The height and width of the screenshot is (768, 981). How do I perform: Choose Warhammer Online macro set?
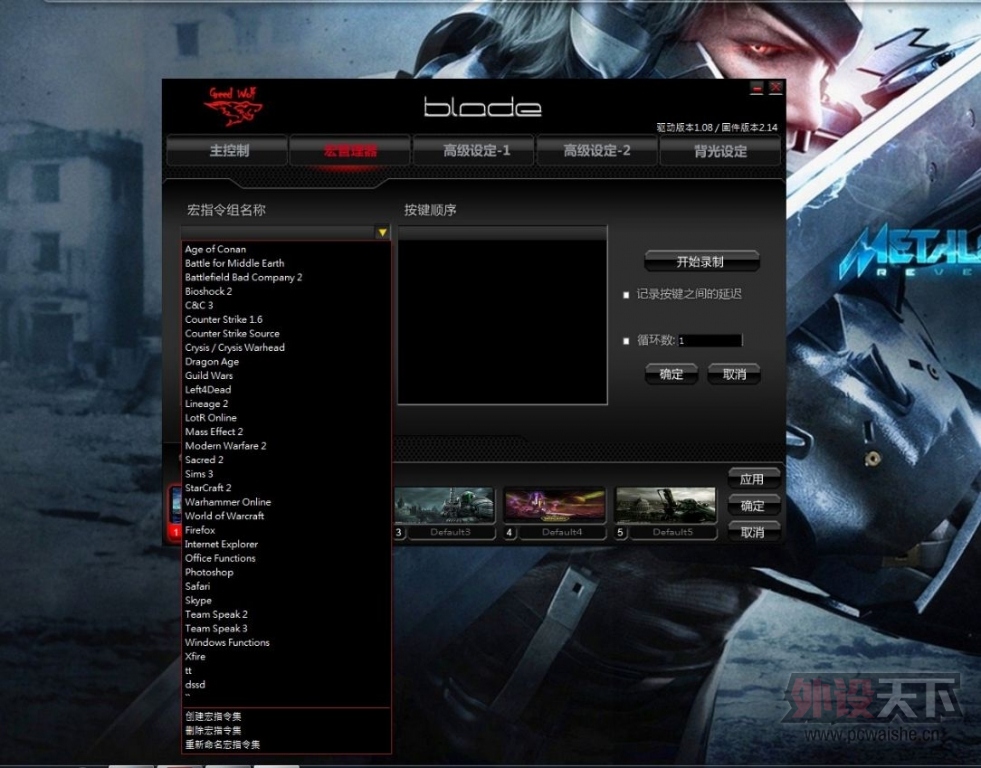[x=228, y=502]
